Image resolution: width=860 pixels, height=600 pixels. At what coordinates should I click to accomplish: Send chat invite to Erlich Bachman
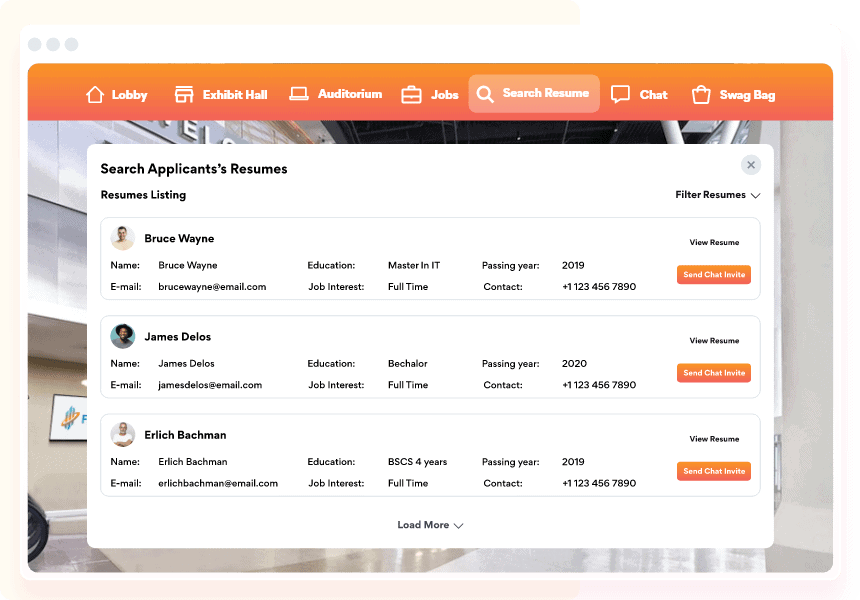713,471
